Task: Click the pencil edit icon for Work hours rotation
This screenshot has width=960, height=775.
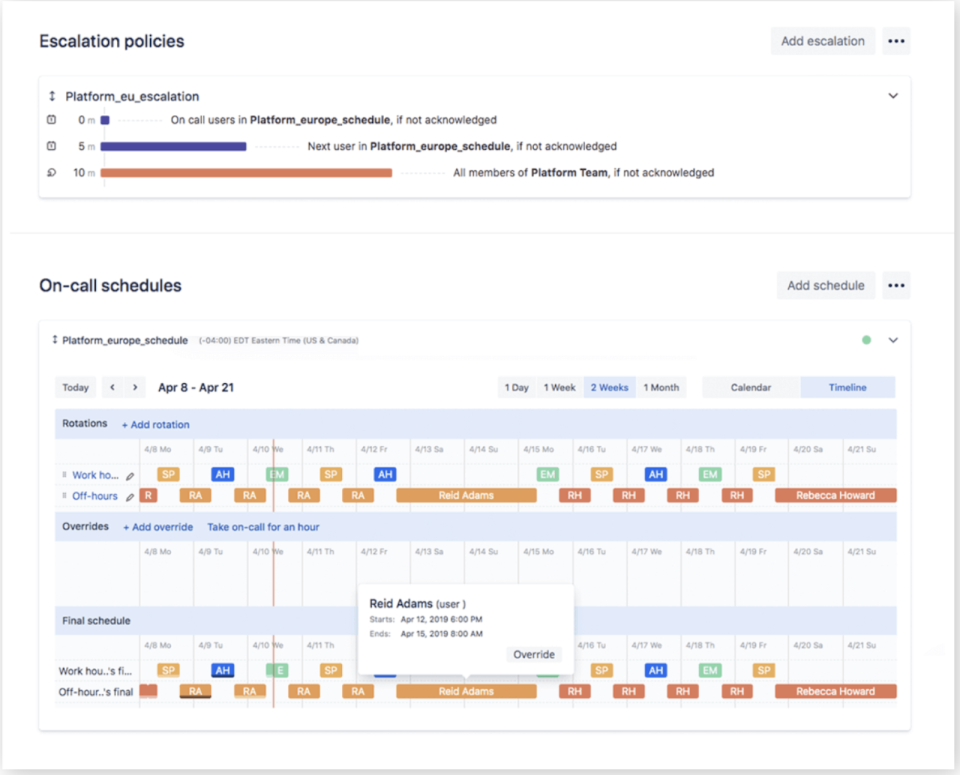Action: (x=130, y=476)
